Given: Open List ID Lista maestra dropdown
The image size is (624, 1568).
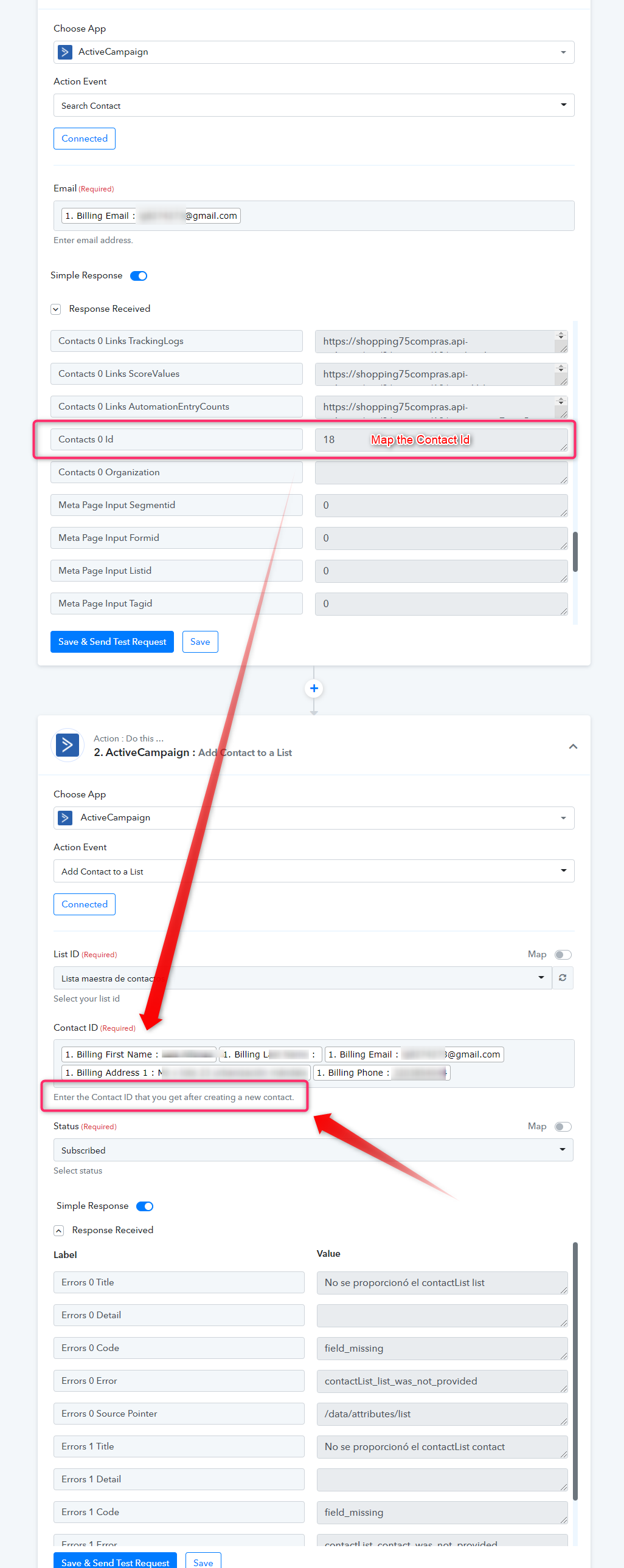Looking at the screenshot, I should [x=302, y=977].
